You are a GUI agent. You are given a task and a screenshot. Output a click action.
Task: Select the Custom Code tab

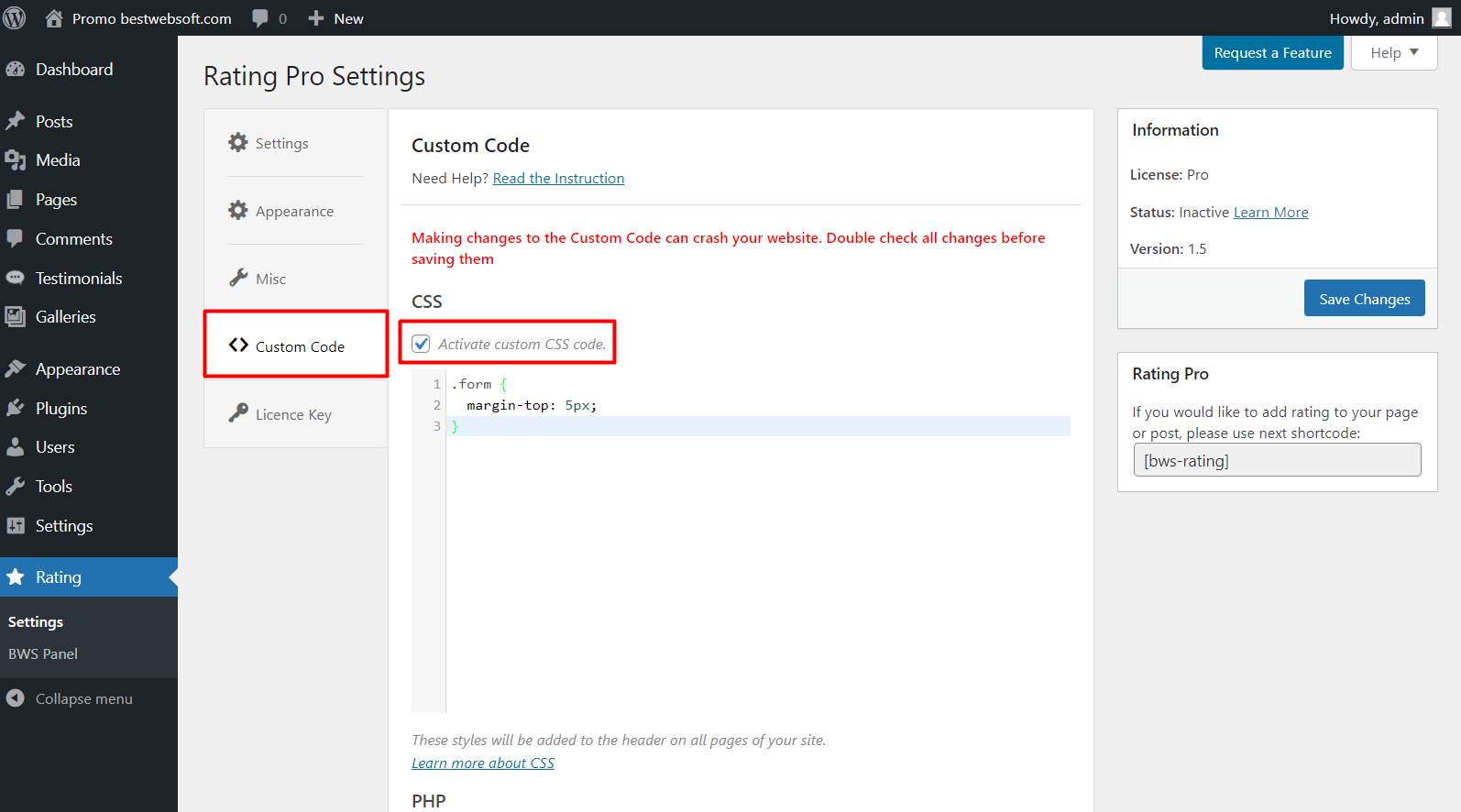coord(295,346)
